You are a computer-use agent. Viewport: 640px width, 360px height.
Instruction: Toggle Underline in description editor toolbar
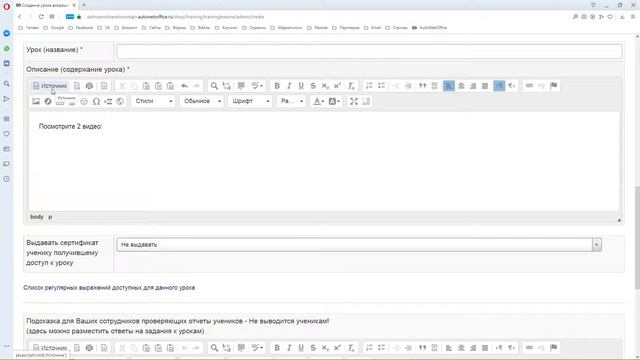pos(301,86)
